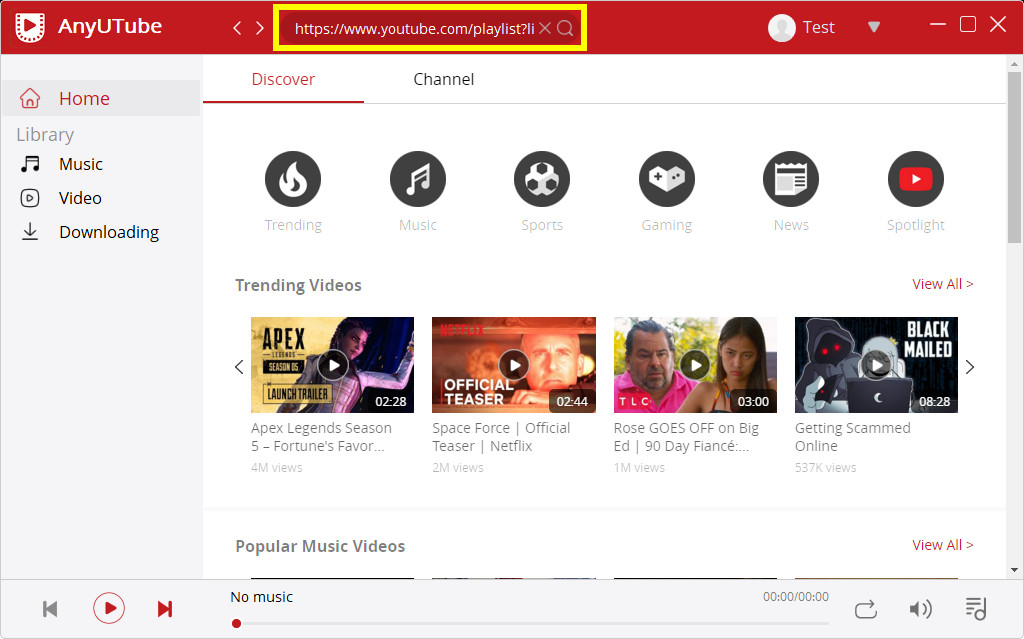
Task: Toggle the repeat loop mode
Action: point(866,609)
